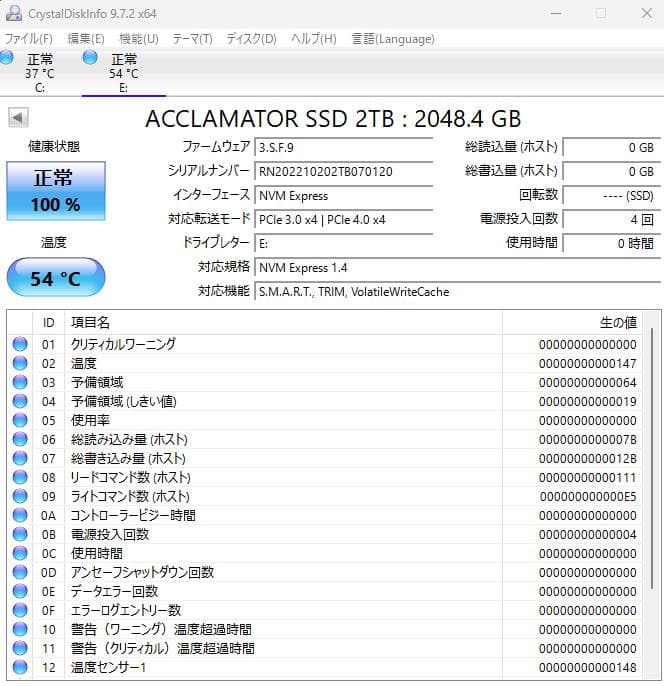Click the status orb for コントローラービジー時間
This screenshot has width=664, height=686.
pos(20,515)
